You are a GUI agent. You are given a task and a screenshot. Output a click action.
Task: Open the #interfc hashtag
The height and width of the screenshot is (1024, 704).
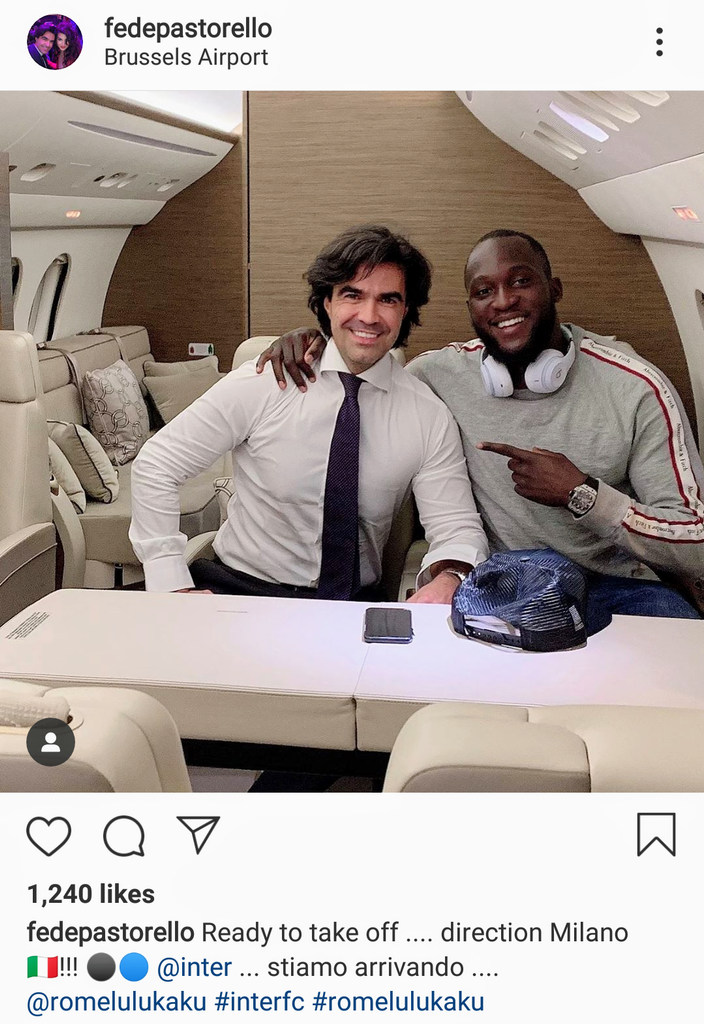259,1002
